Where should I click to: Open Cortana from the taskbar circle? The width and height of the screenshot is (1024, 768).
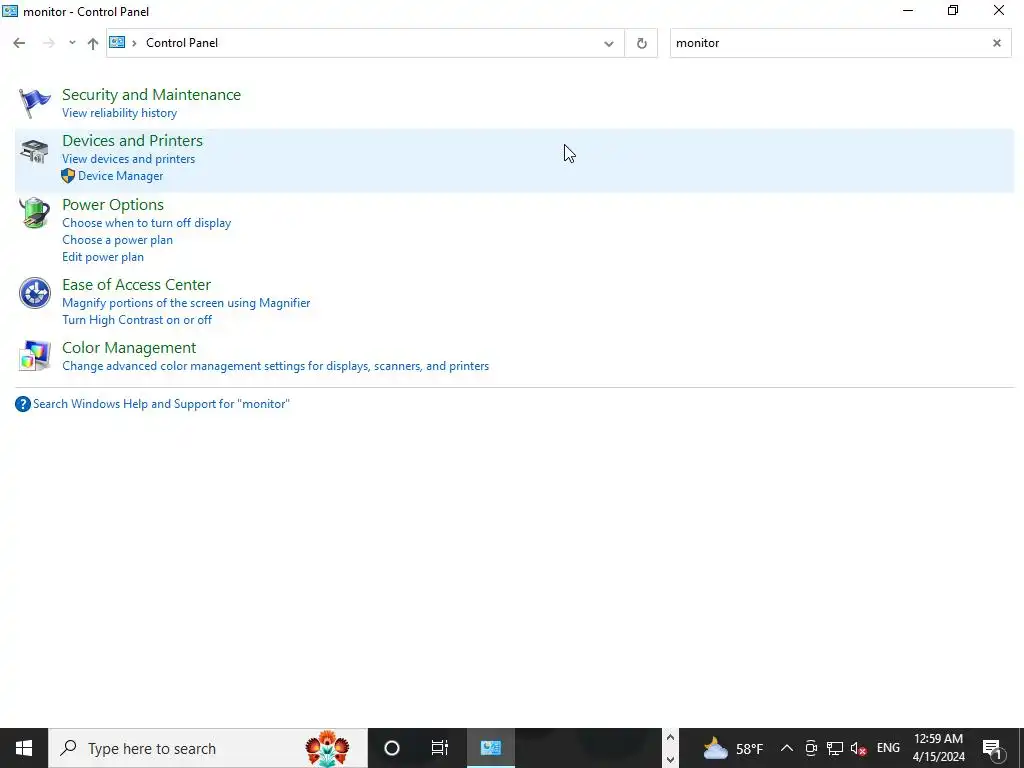tap(392, 748)
